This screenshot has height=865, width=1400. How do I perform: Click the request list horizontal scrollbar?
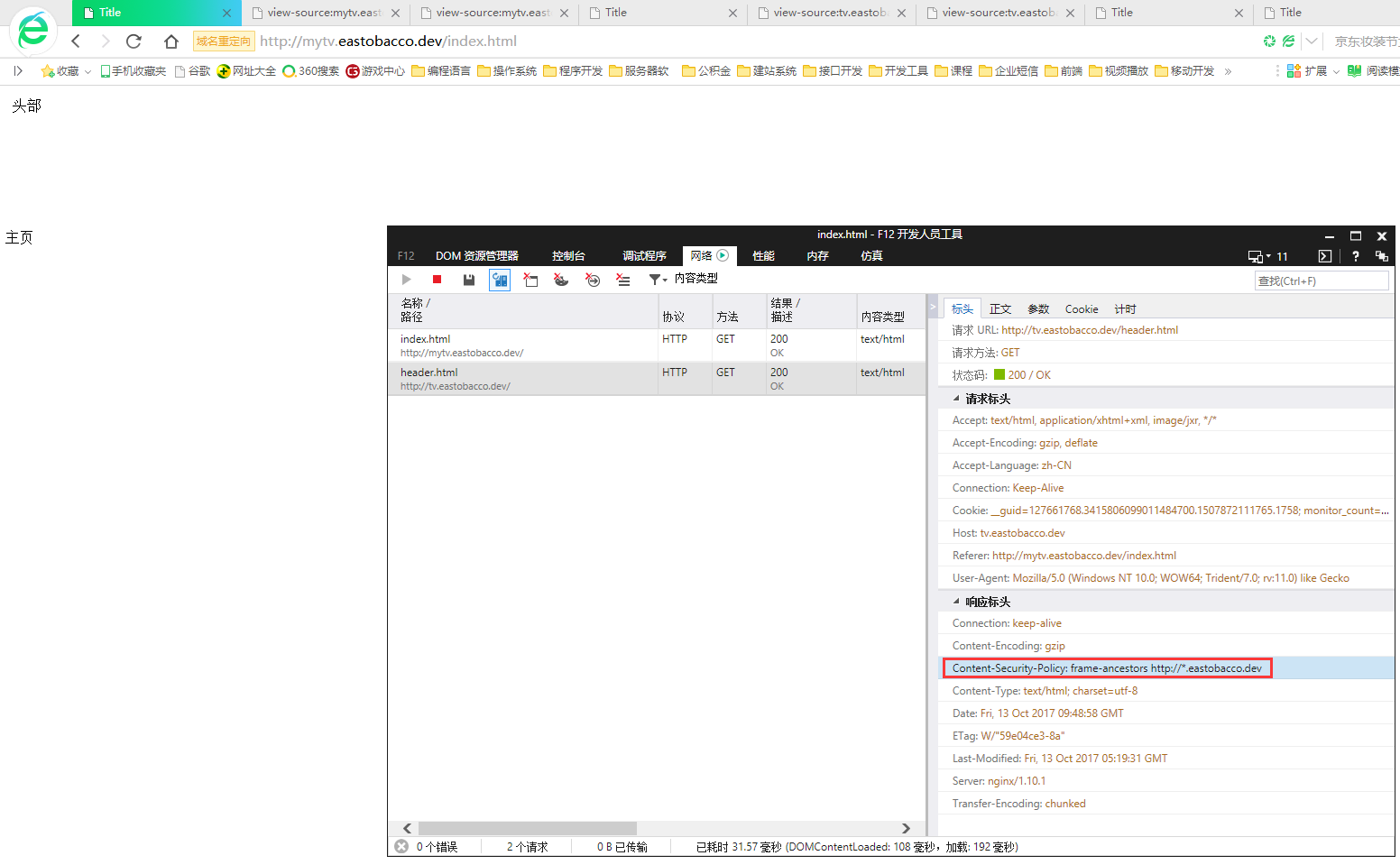(528, 828)
